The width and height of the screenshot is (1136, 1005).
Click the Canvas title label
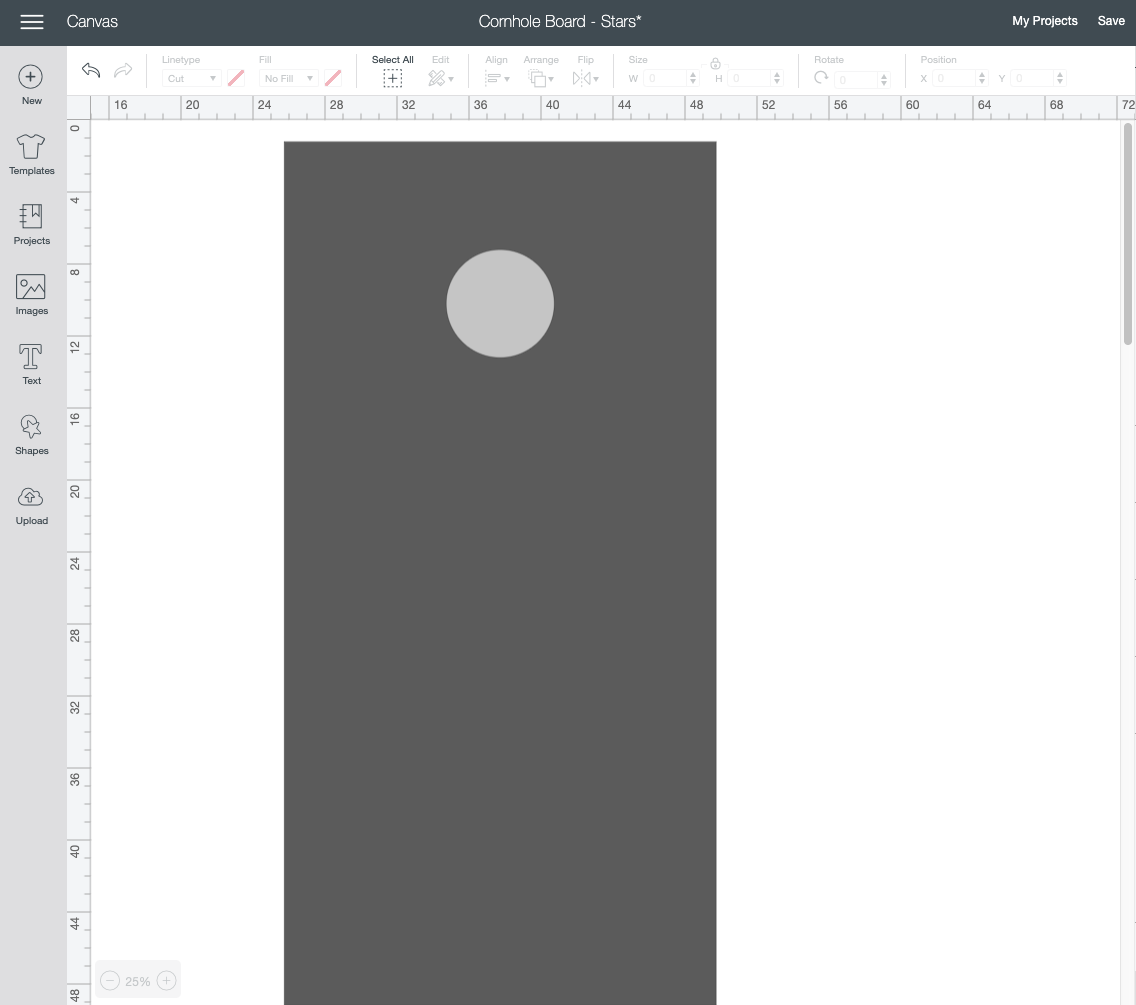[x=92, y=22]
